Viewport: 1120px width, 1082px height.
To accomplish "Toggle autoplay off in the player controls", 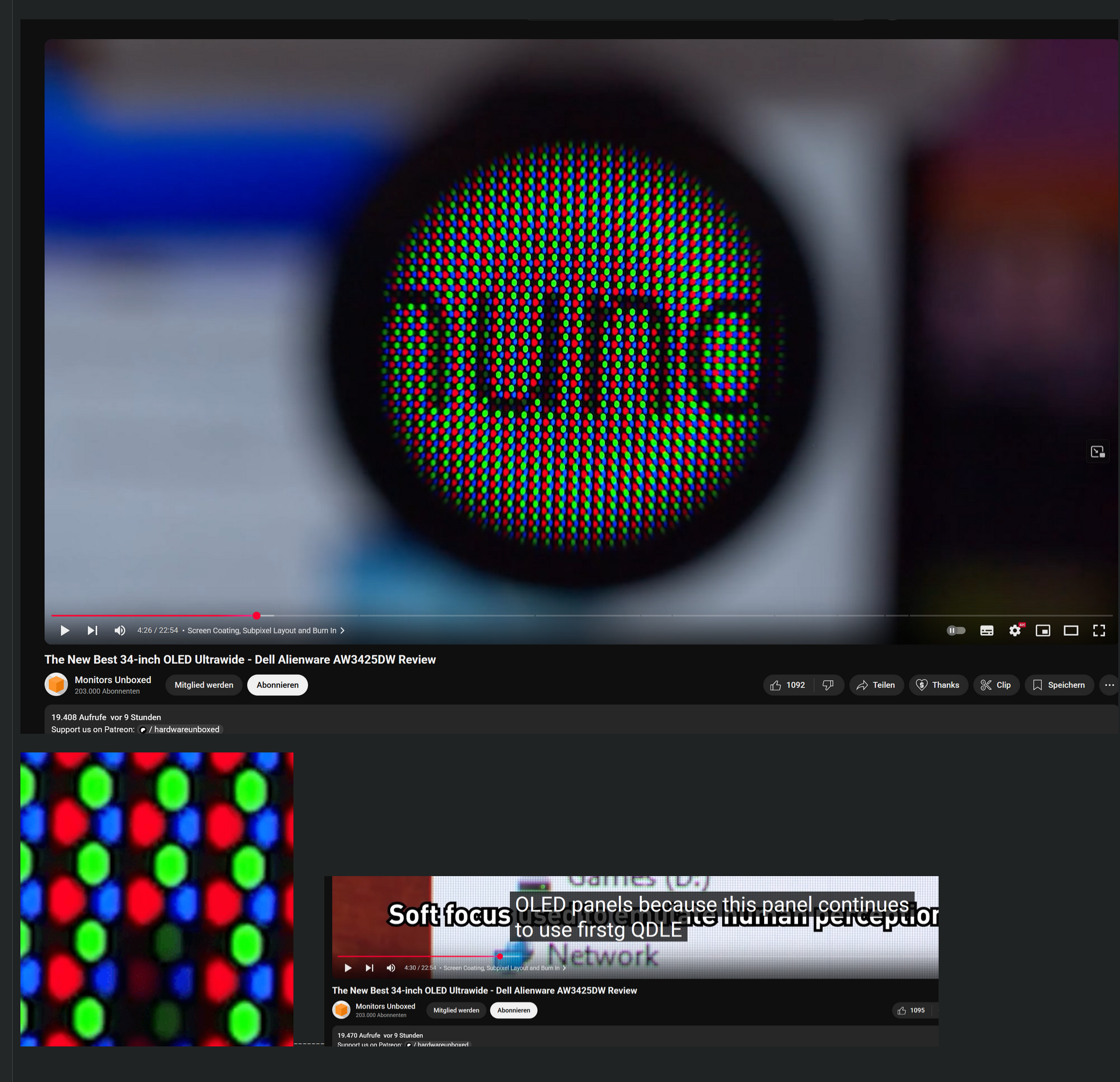I will pyautogui.click(x=956, y=631).
